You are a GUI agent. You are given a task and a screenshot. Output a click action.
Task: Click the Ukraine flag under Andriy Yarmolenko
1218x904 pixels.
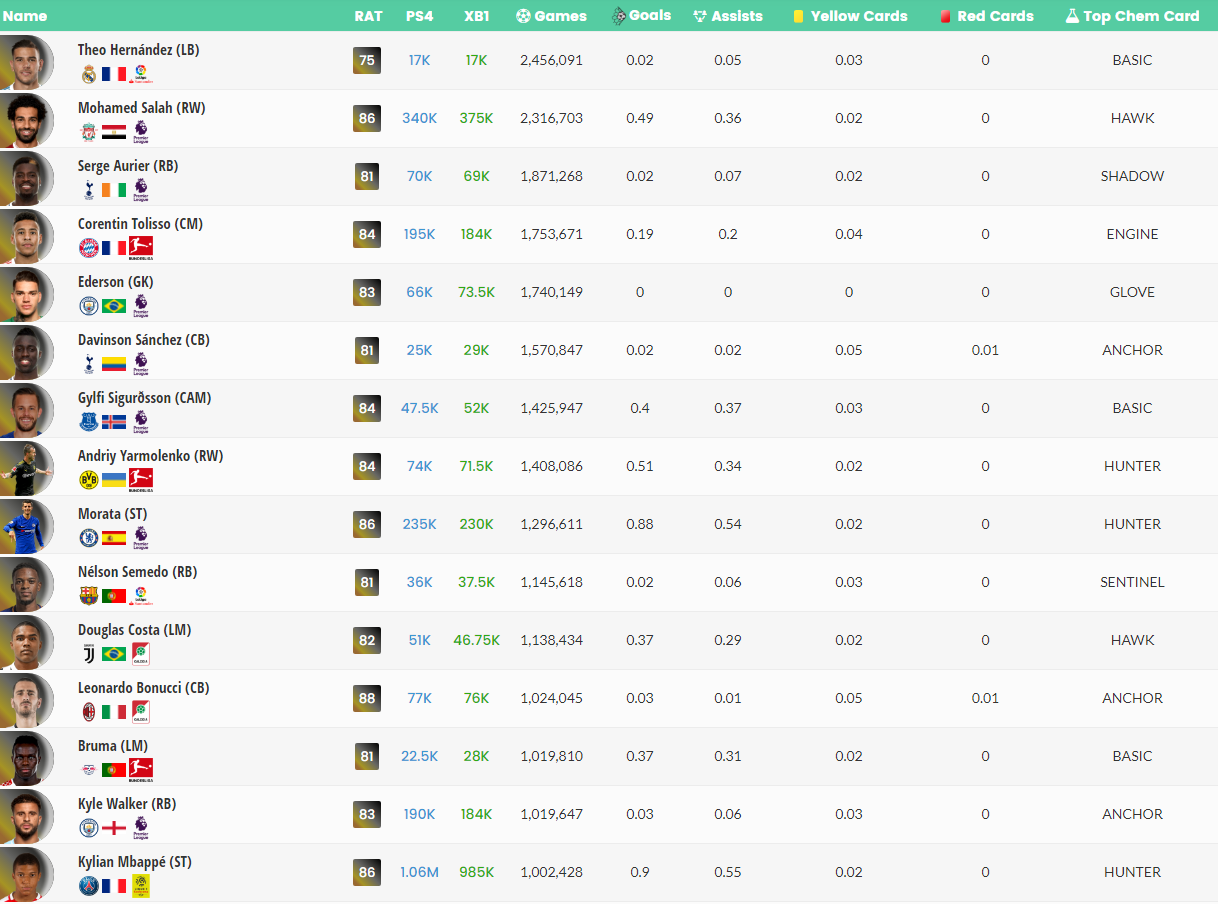click(x=114, y=480)
